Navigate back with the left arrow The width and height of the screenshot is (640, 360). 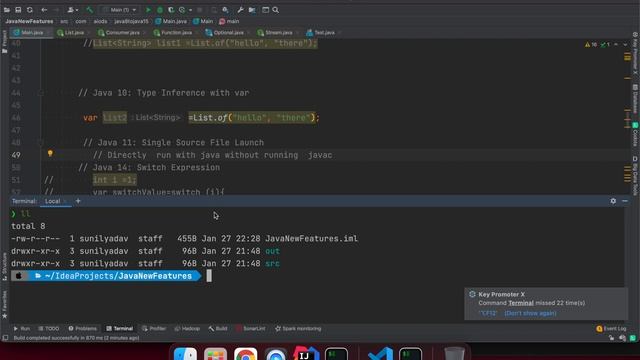click(44, 10)
